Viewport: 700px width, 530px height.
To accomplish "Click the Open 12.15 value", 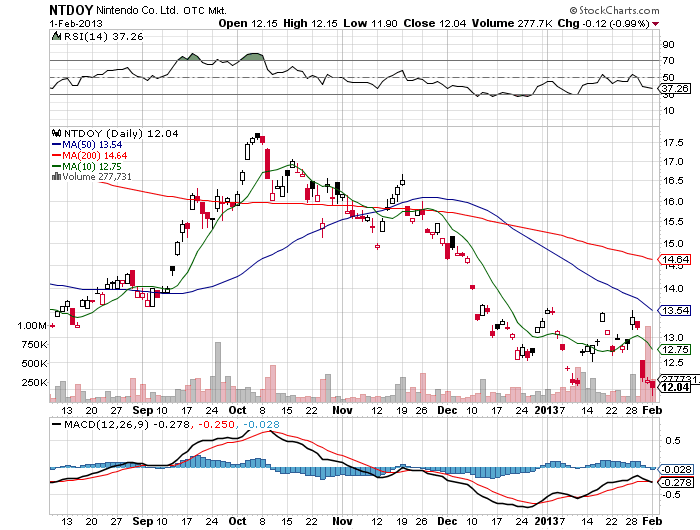I will click(249, 23).
